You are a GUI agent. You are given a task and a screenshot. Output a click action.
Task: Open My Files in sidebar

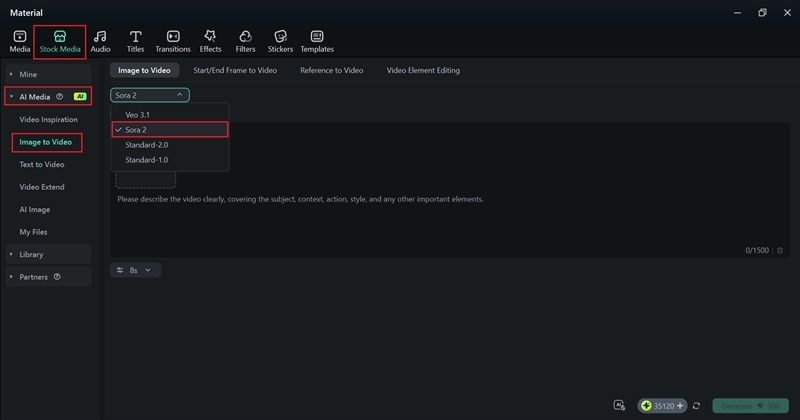33,232
